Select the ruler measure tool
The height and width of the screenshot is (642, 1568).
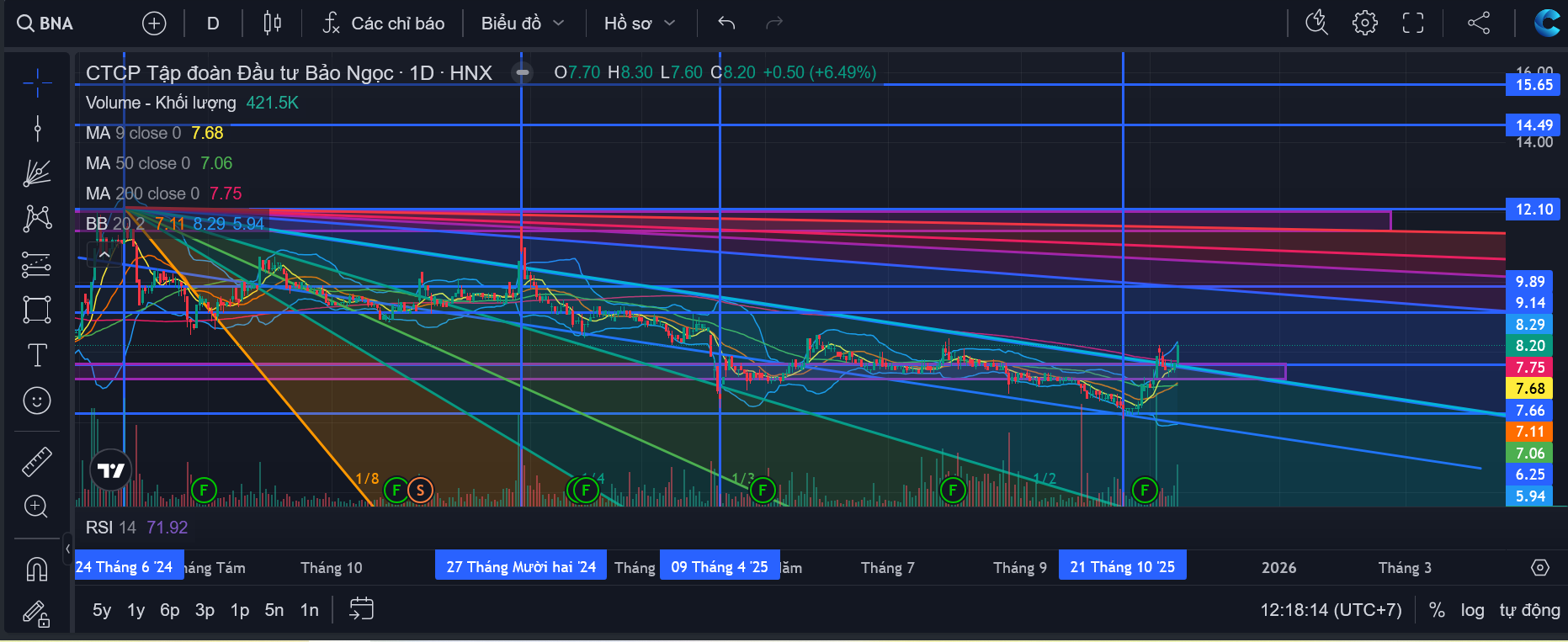click(37, 461)
